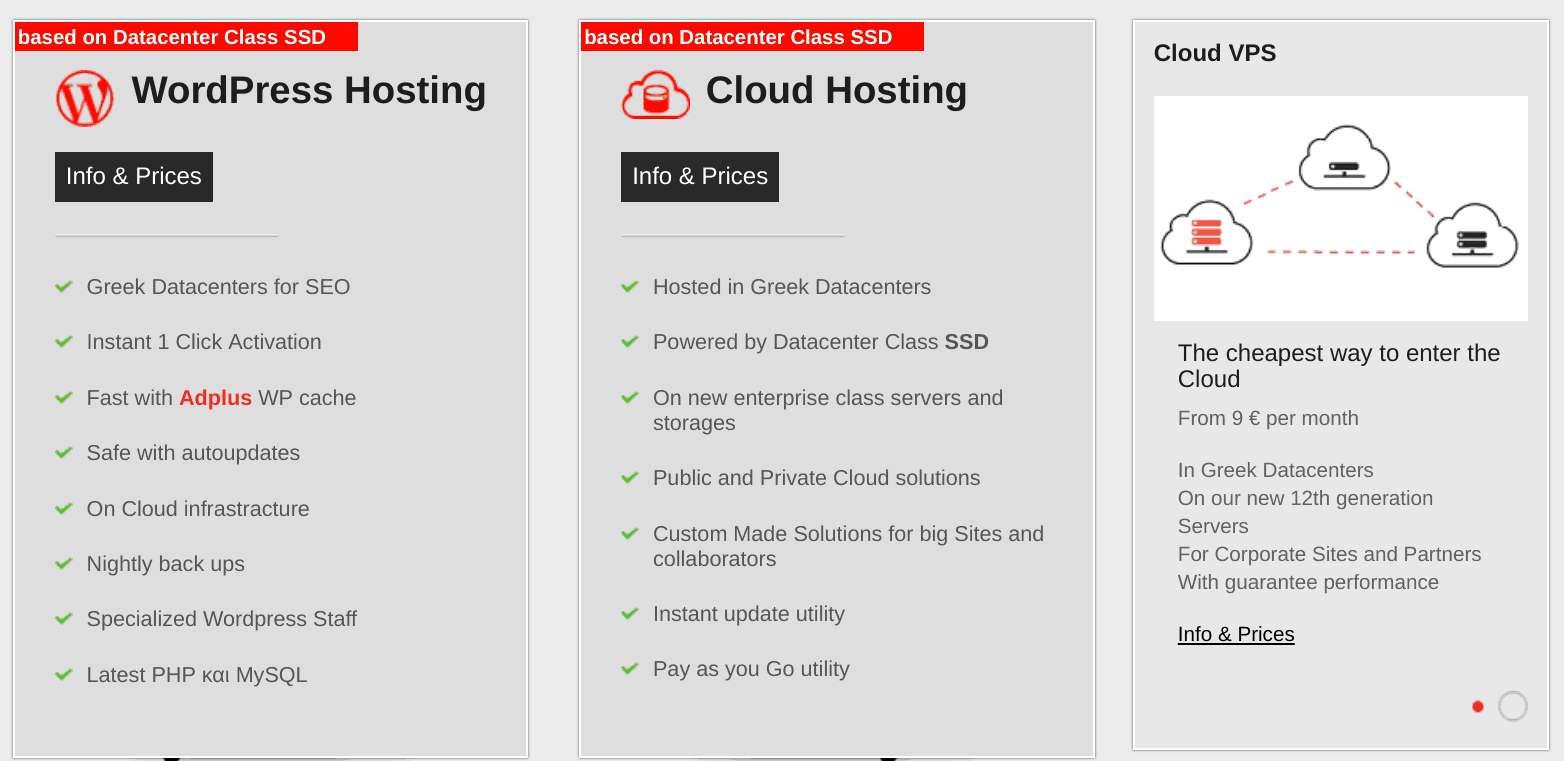This screenshot has height=761, width=1564.
Task: Click checkmark beside Hosted in Greek Datacenters
Action: (630, 287)
